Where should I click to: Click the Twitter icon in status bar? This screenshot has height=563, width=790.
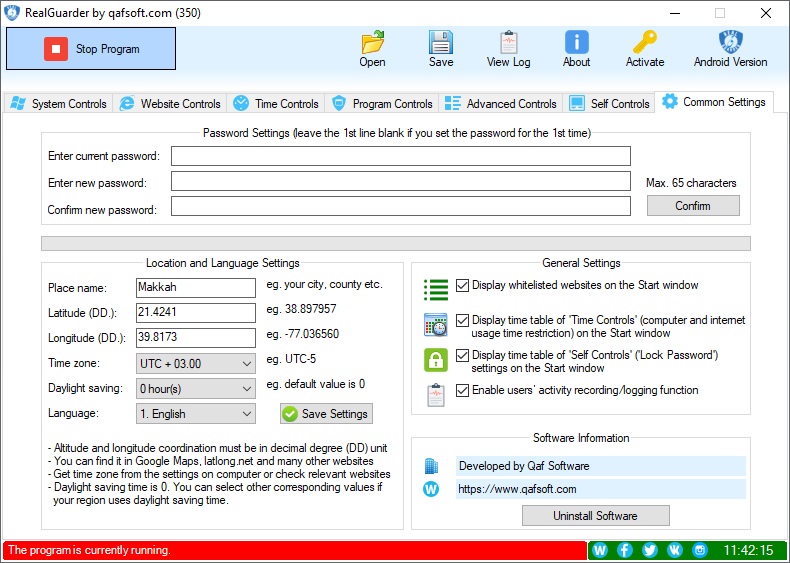[x=650, y=550]
